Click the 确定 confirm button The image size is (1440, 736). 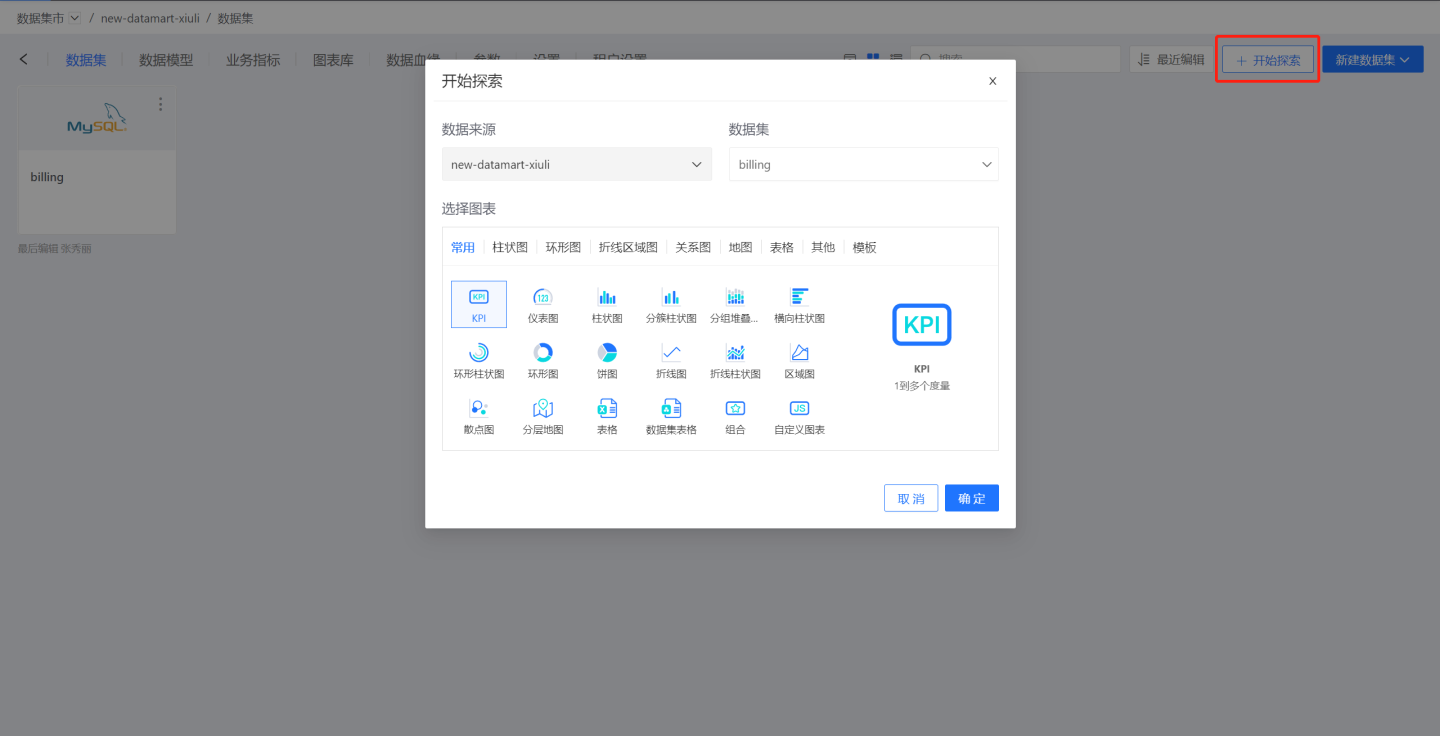coord(971,498)
